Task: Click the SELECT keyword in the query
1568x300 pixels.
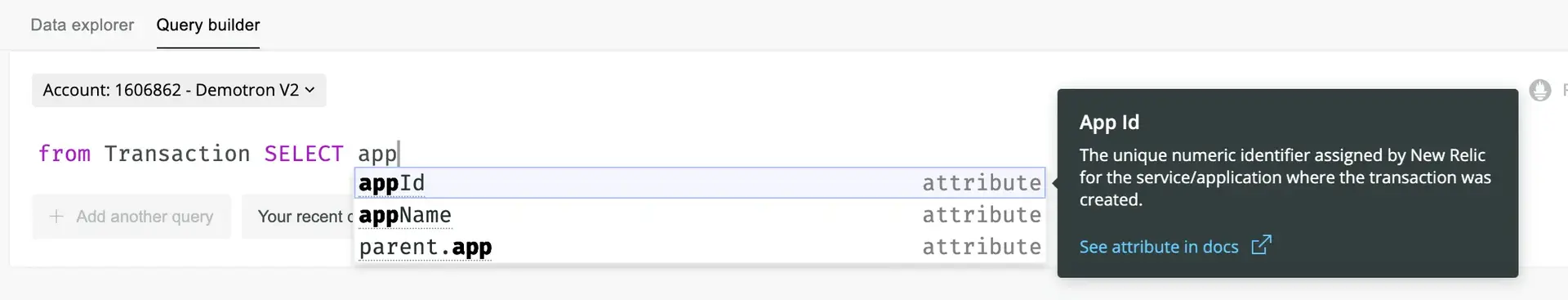Action: (x=304, y=154)
